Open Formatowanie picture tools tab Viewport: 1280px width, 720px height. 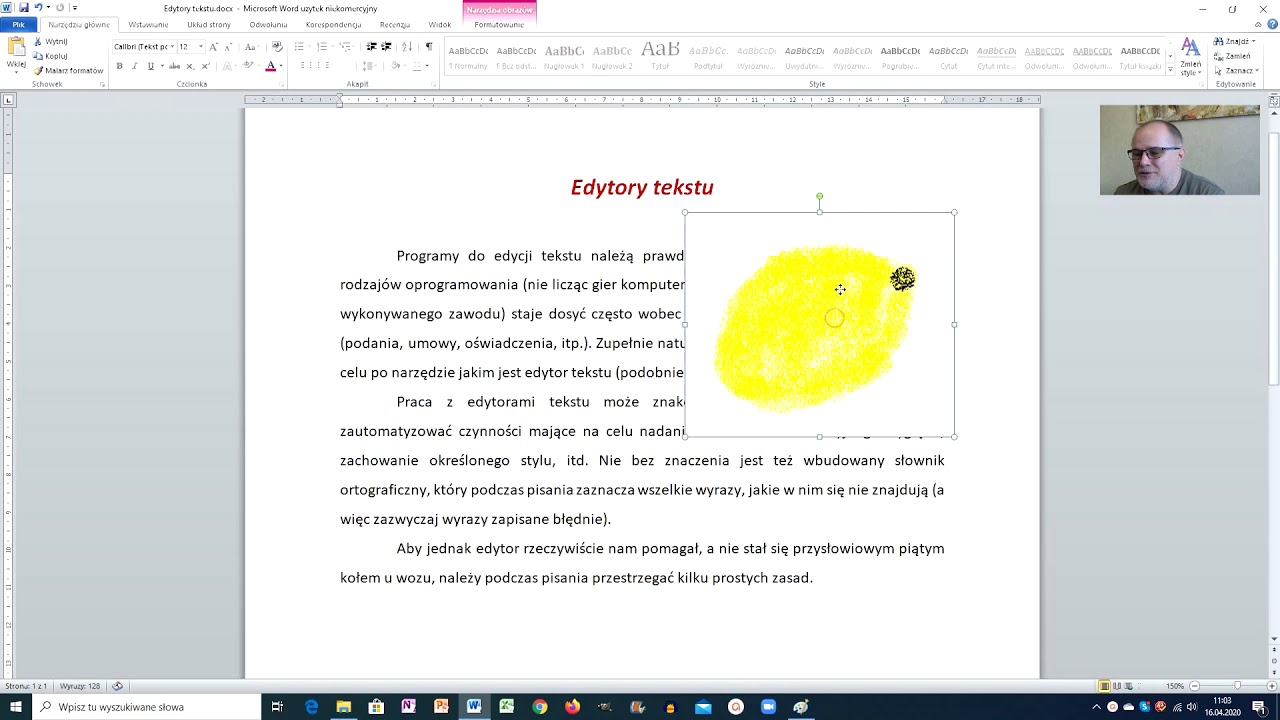pos(499,24)
